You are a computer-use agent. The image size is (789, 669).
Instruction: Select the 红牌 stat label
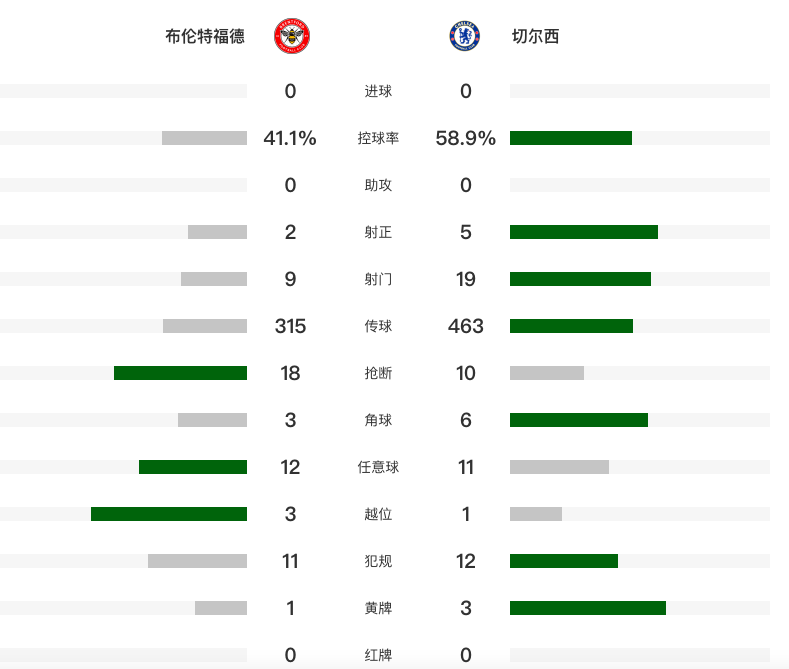tap(378, 655)
